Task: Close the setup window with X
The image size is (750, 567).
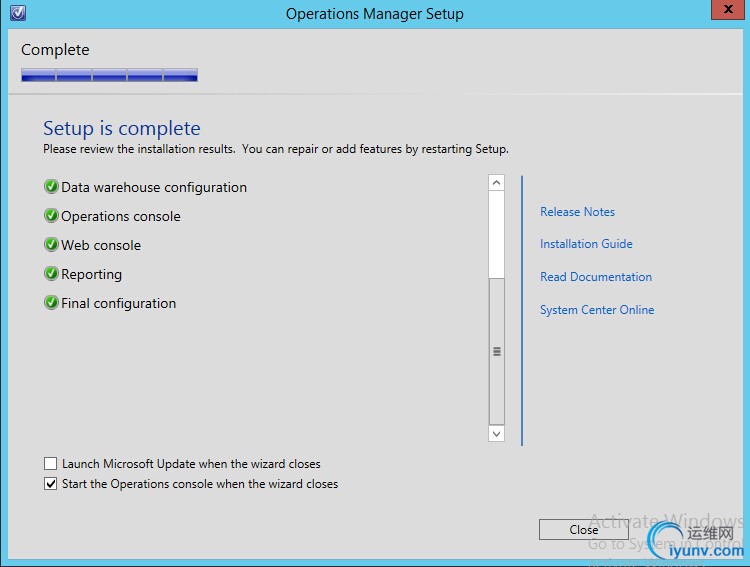Action: [x=728, y=9]
